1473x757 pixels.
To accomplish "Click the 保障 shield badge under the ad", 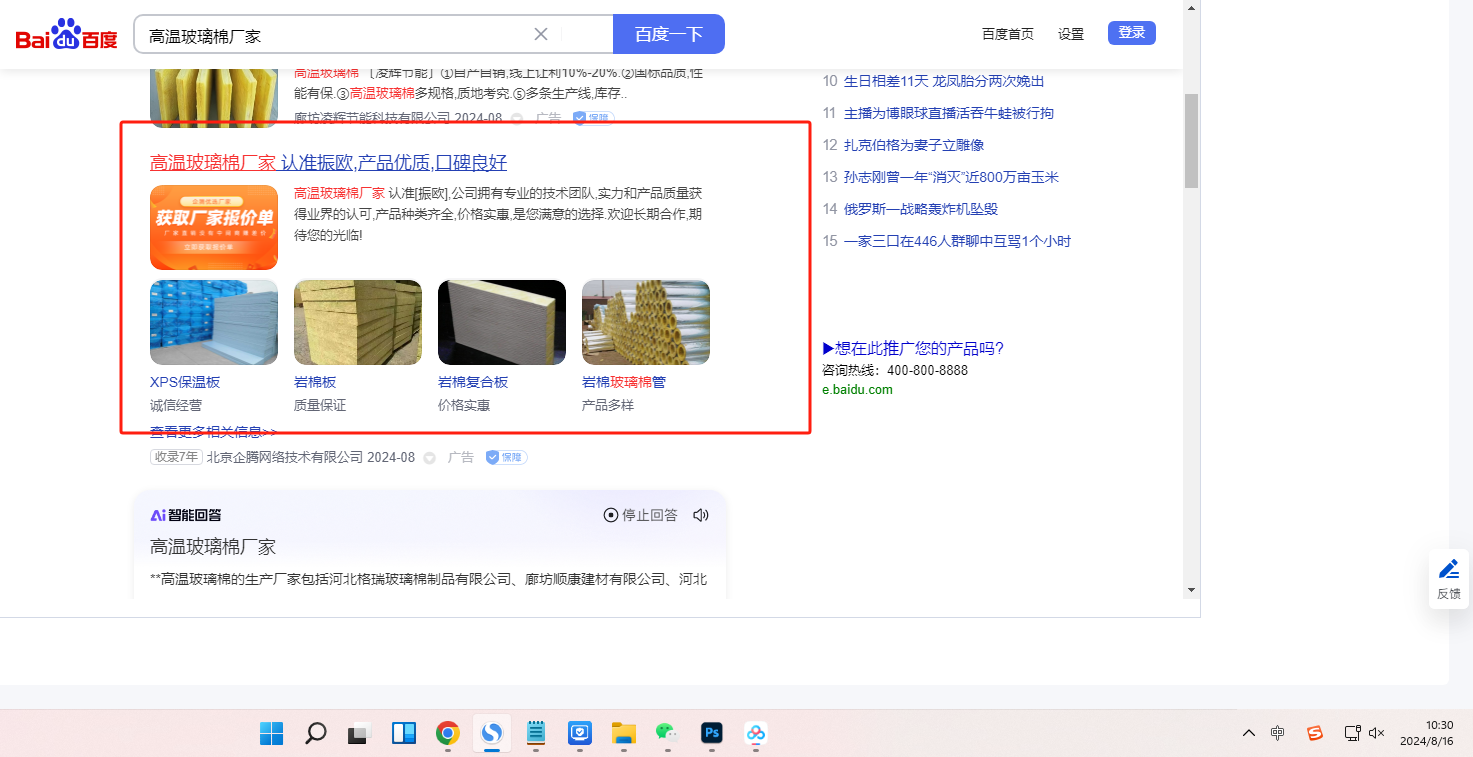I will click(506, 457).
